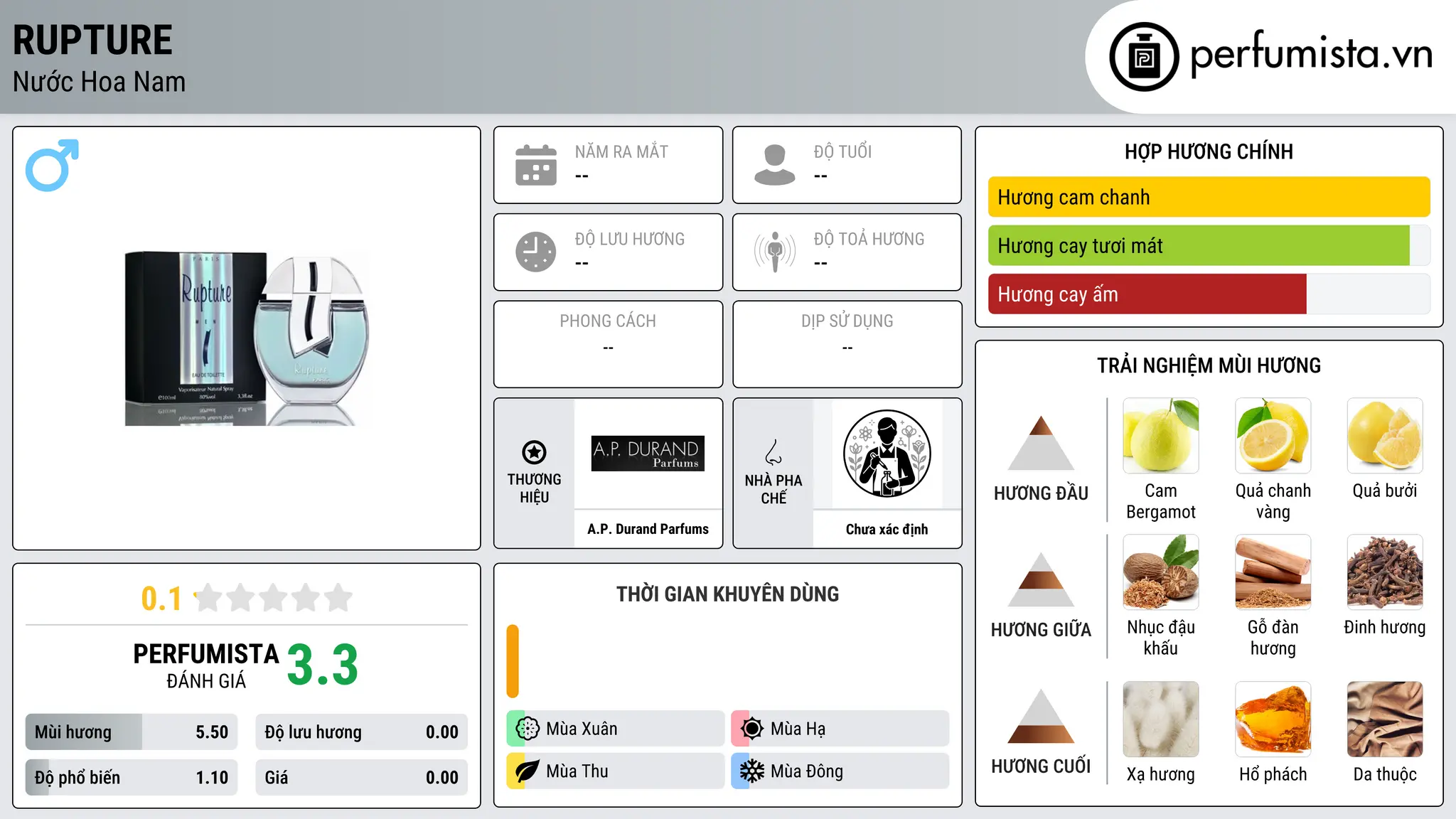Image resolution: width=1456 pixels, height=819 pixels.
Task: Click the yellow Hương cam chanh bar
Action: tap(1209, 197)
